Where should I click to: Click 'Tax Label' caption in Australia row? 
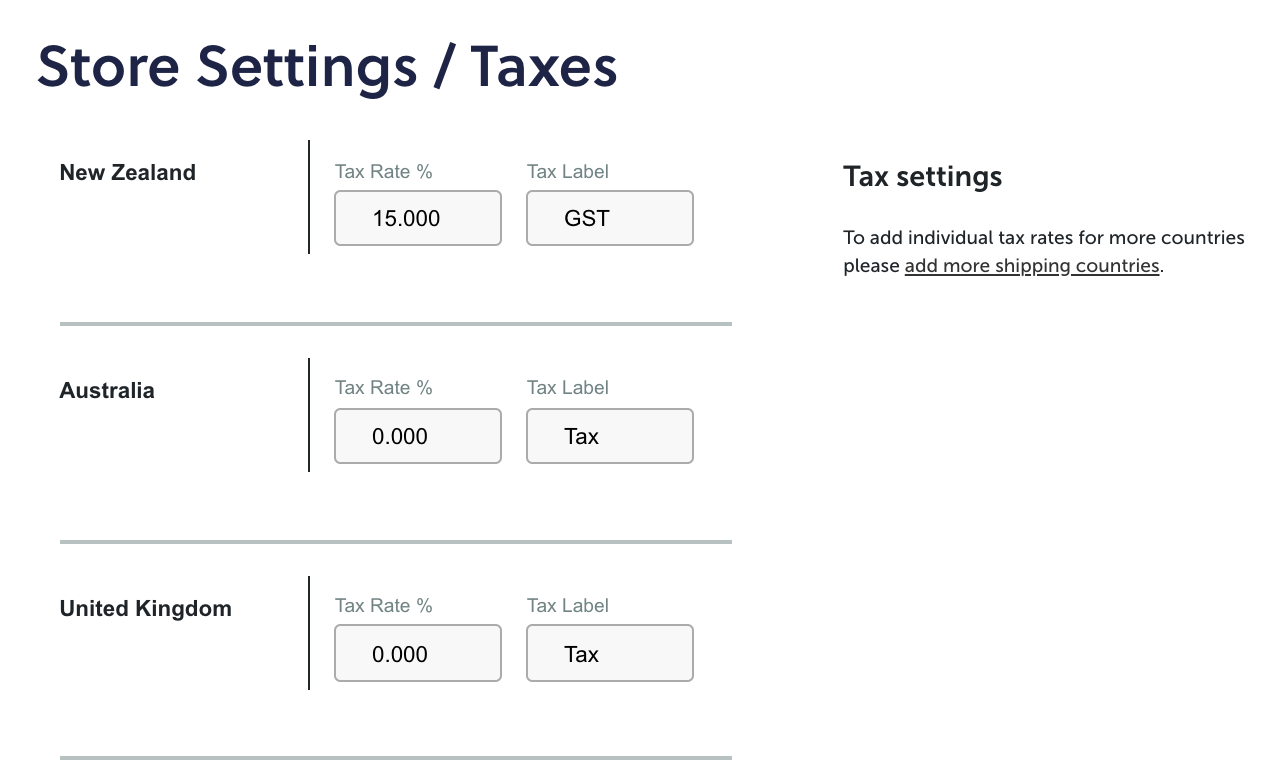point(568,388)
